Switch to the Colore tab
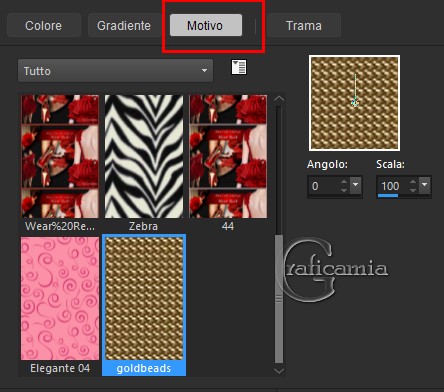The height and width of the screenshot is (392, 444). pos(43,25)
